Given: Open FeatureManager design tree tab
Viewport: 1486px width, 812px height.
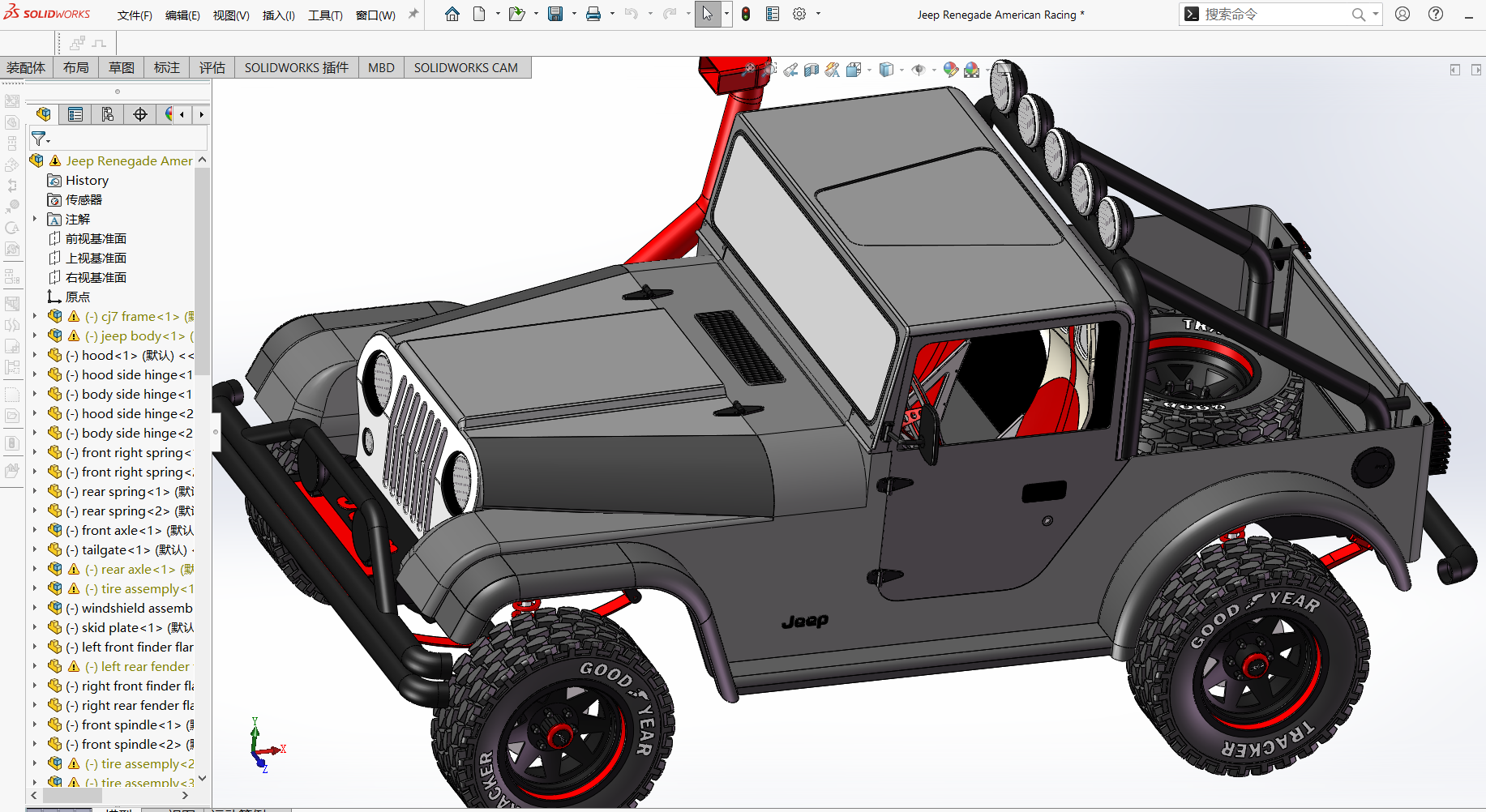Looking at the screenshot, I should click(43, 114).
